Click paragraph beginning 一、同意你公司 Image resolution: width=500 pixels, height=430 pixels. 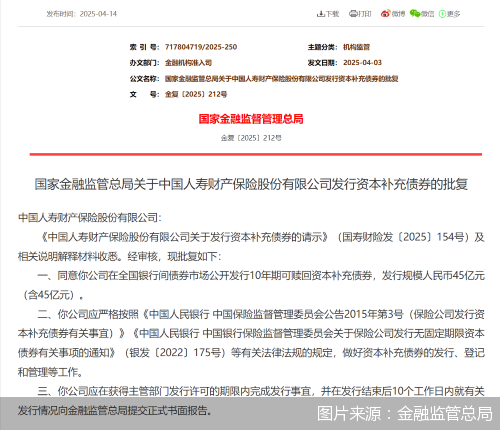[251, 285]
